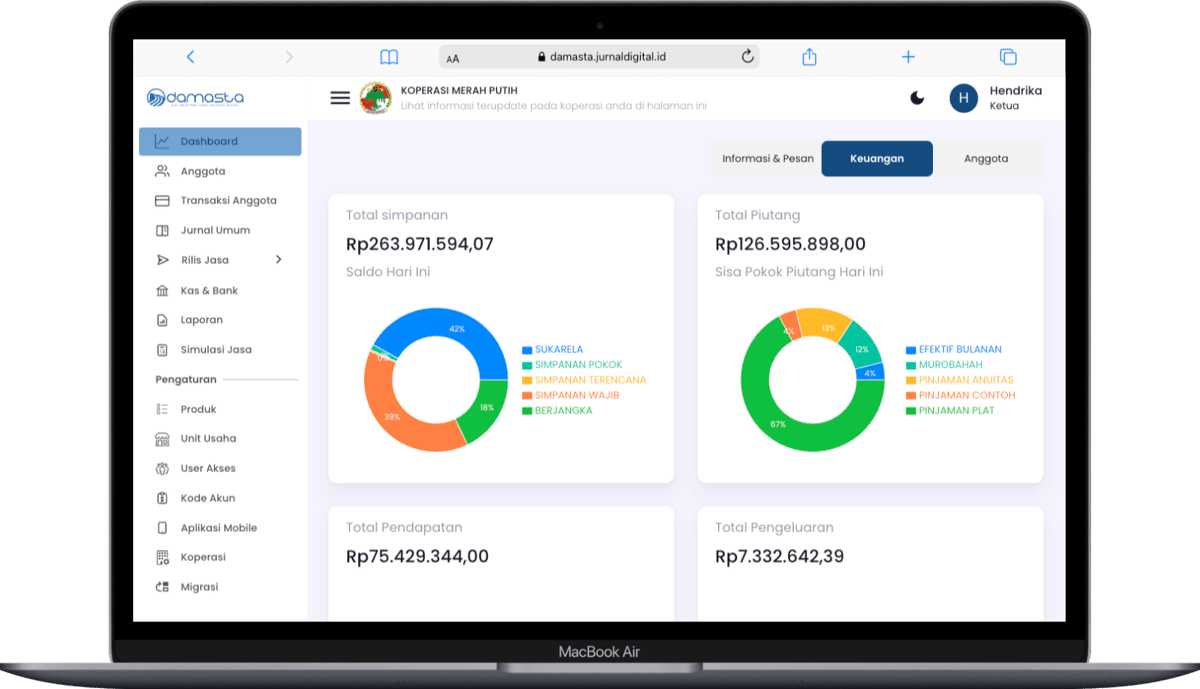
Task: Select the Keuangan tab
Action: (x=877, y=159)
